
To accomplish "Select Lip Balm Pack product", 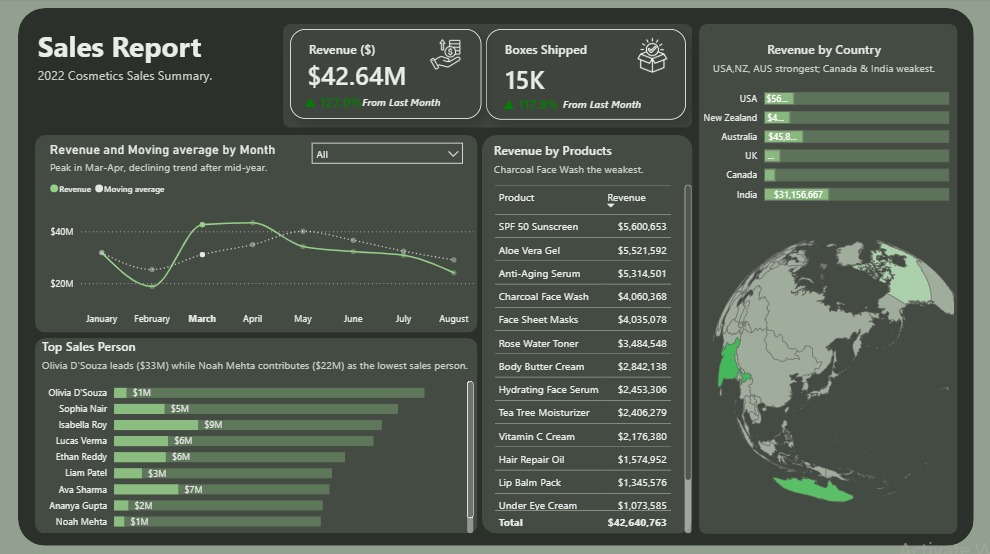I will pyautogui.click(x=529, y=483).
